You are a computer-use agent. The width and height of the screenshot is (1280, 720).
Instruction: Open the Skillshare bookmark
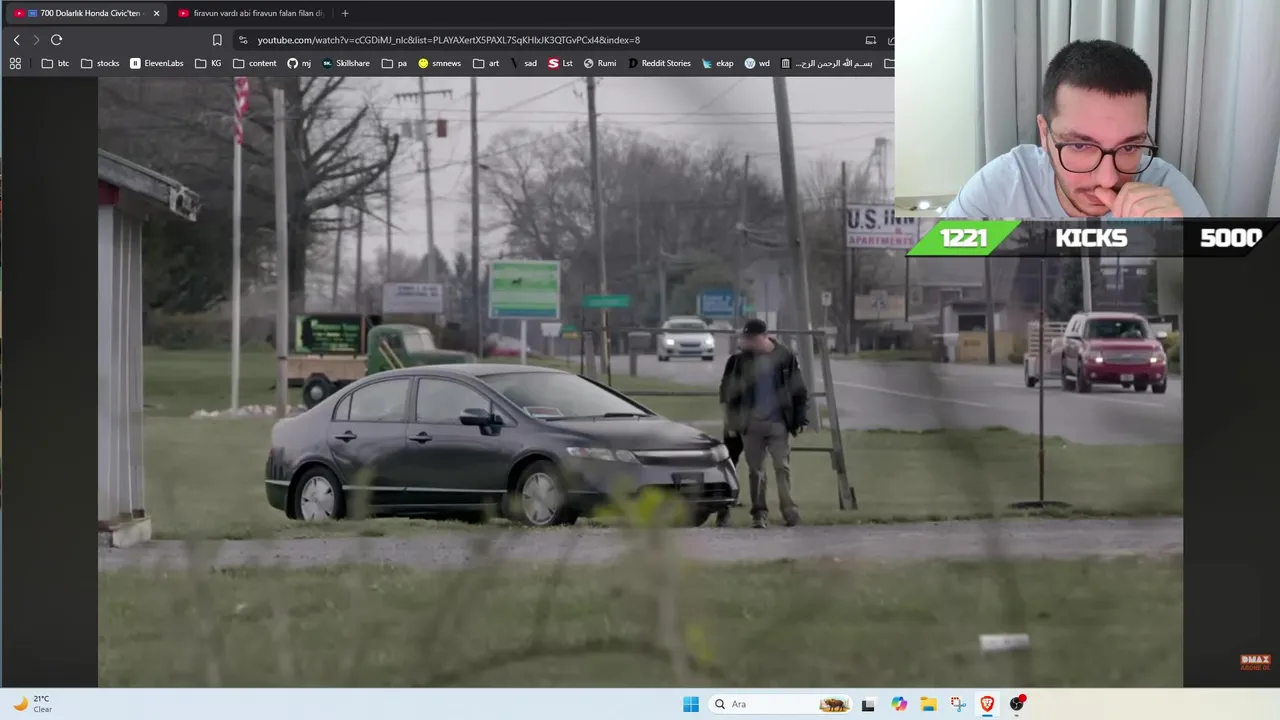[x=346, y=63]
